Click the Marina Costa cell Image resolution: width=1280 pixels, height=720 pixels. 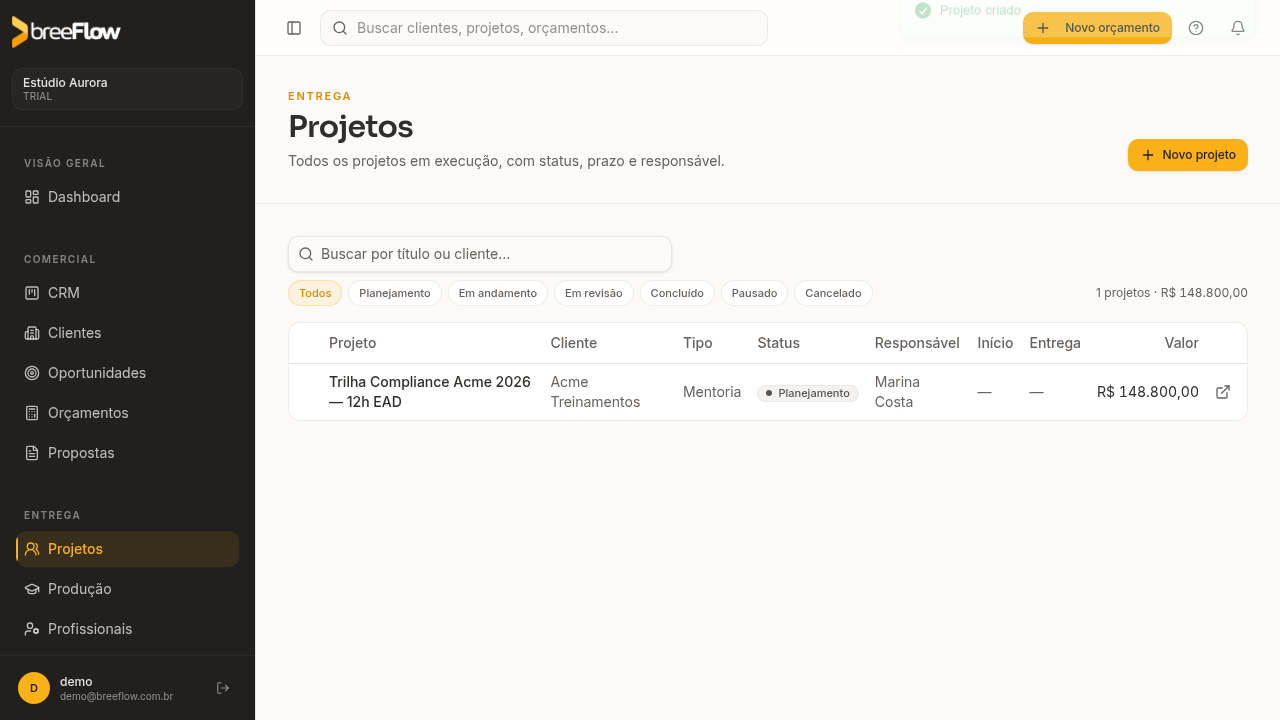897,392
